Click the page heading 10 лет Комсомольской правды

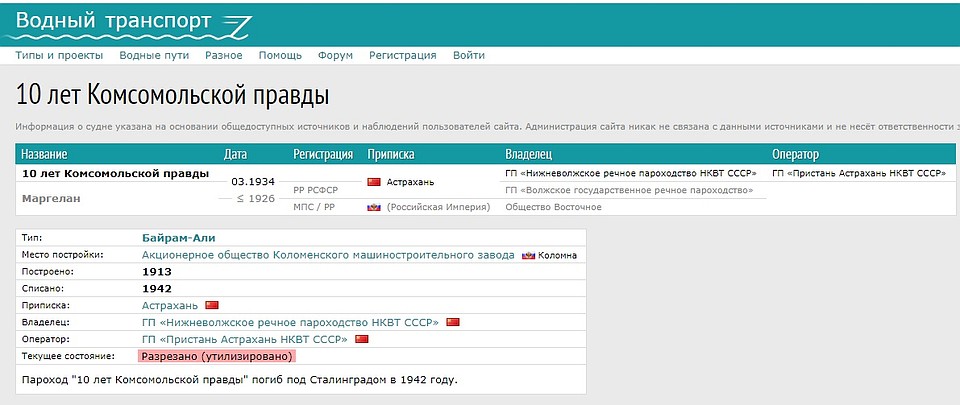(x=172, y=96)
